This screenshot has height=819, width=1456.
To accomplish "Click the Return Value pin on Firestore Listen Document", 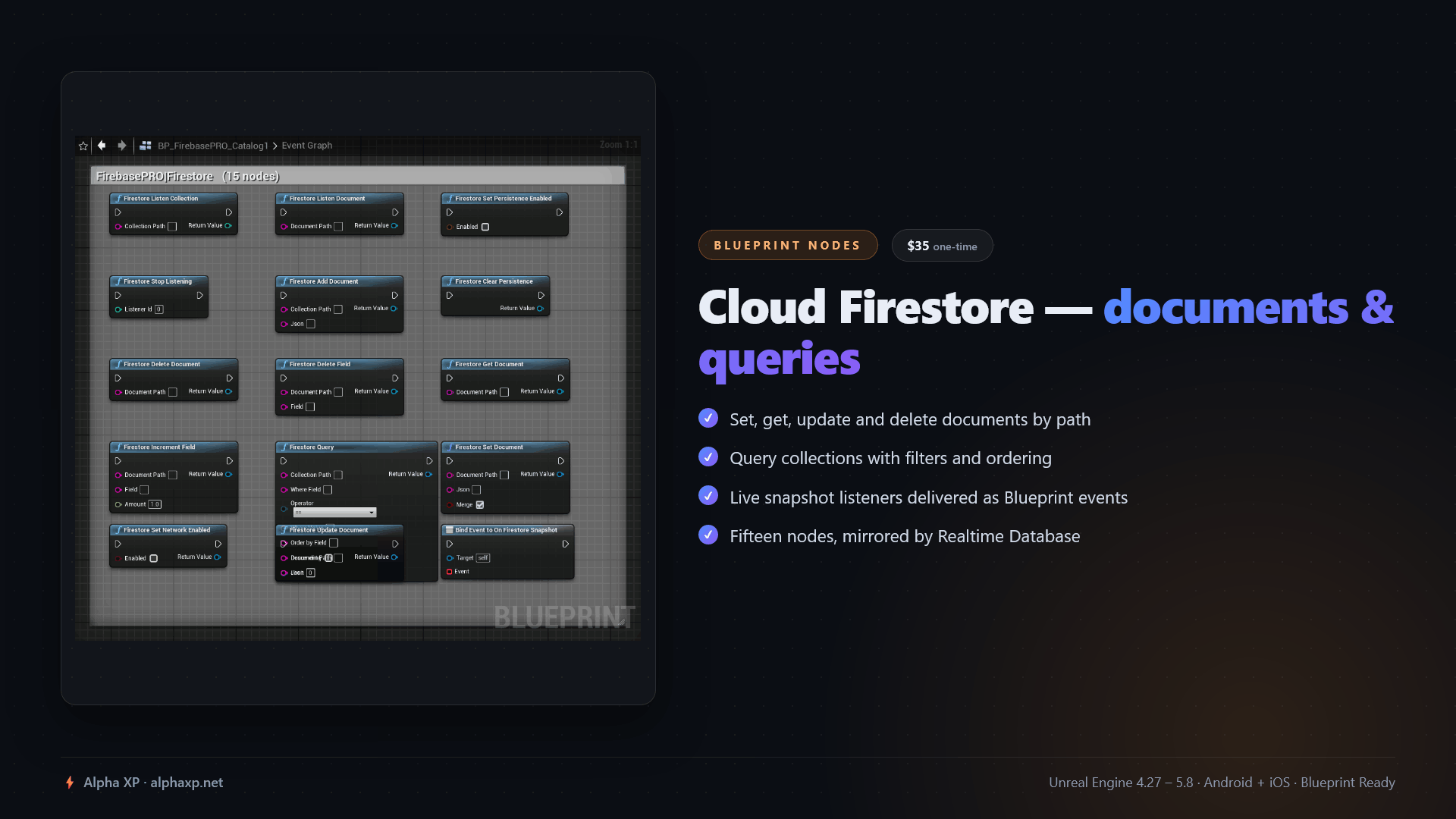I will [394, 225].
